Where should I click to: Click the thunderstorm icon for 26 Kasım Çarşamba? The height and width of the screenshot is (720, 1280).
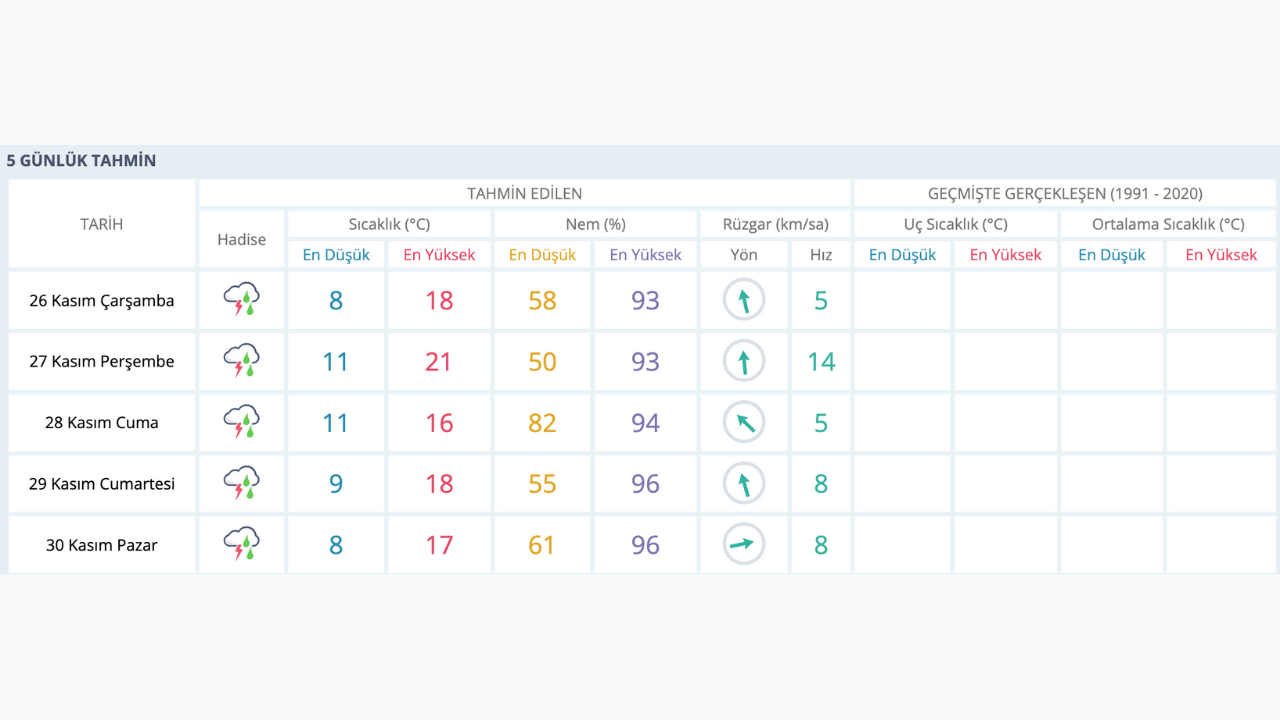coord(242,300)
